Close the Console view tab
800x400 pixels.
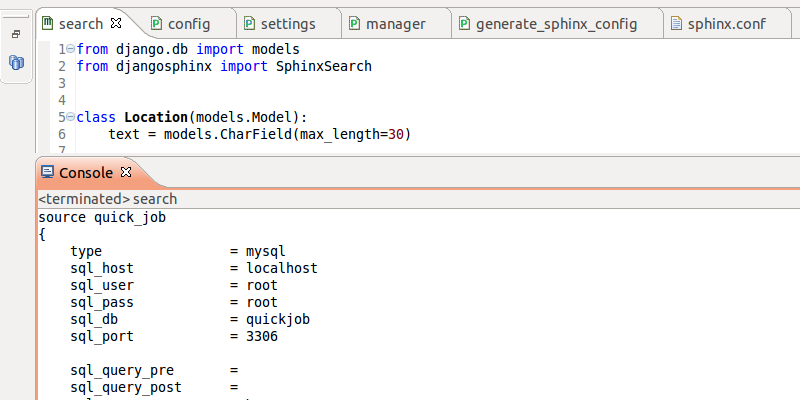tap(127, 173)
